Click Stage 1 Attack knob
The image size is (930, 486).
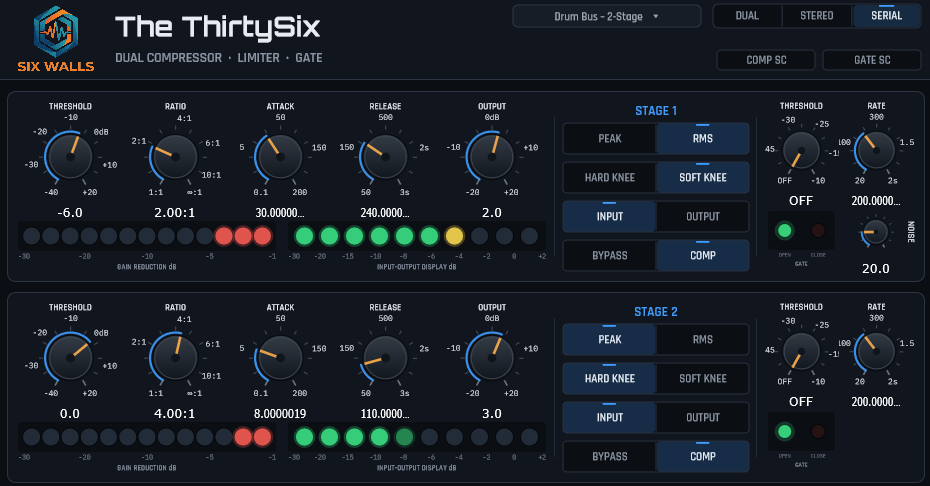coord(280,157)
